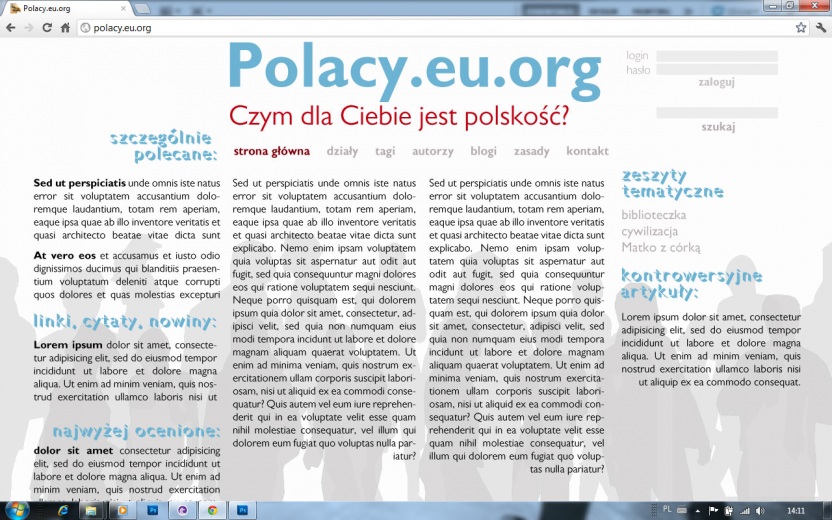
Task: Open the PL input language selector
Action: click(667, 509)
